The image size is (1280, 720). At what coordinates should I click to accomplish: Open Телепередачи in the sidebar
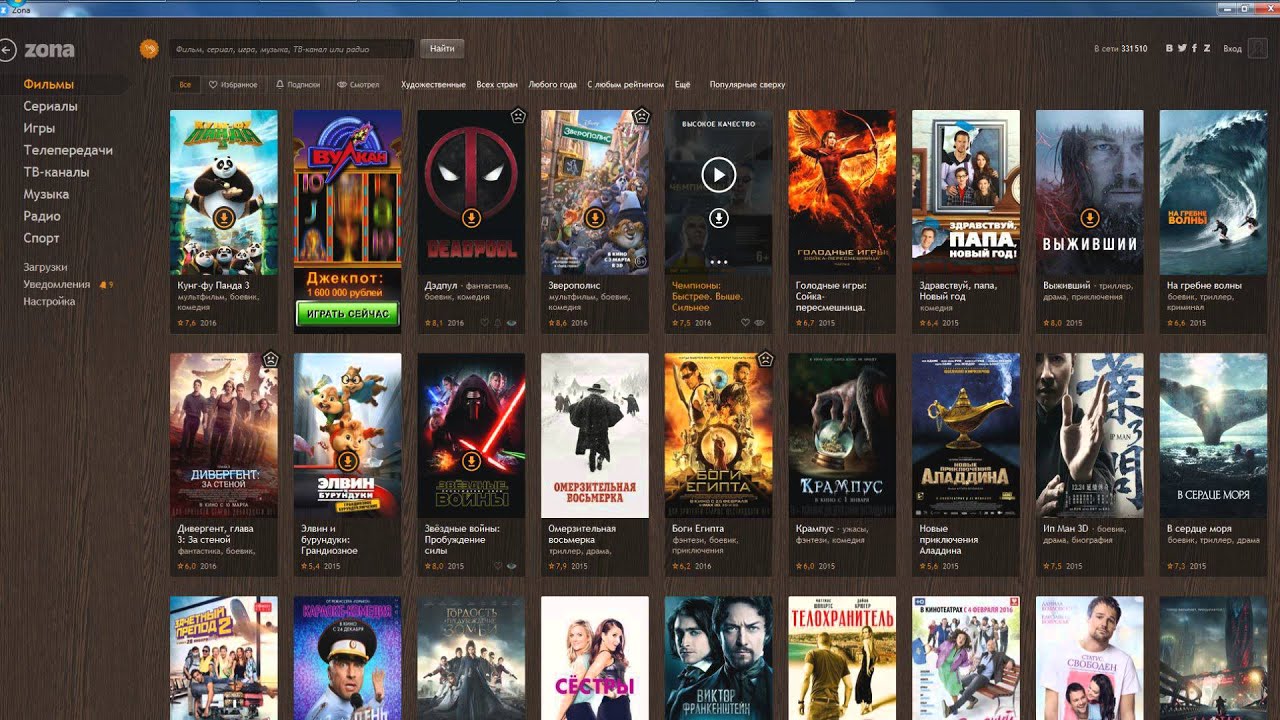[x=68, y=150]
